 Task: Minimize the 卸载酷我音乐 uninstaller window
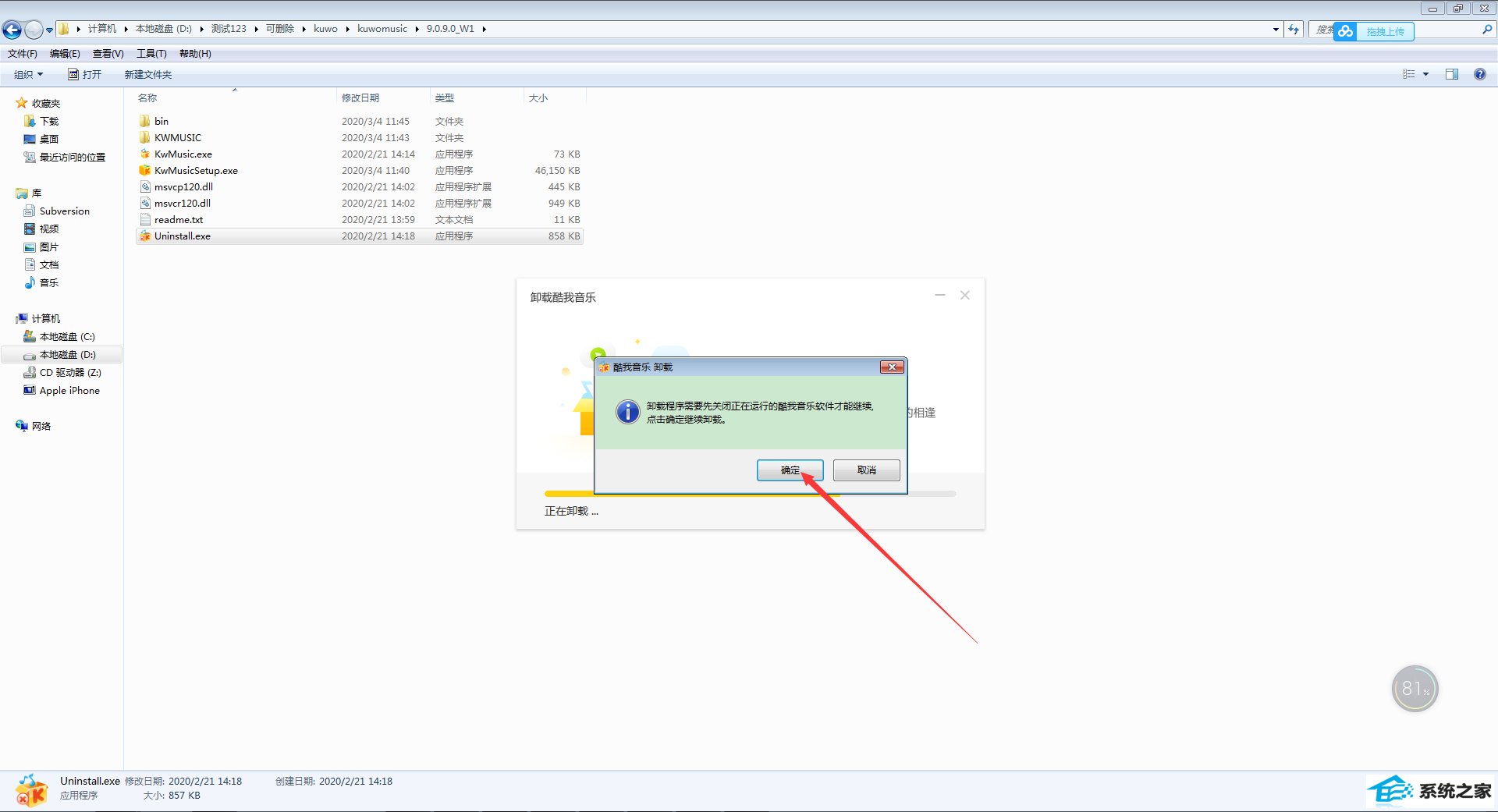940,295
